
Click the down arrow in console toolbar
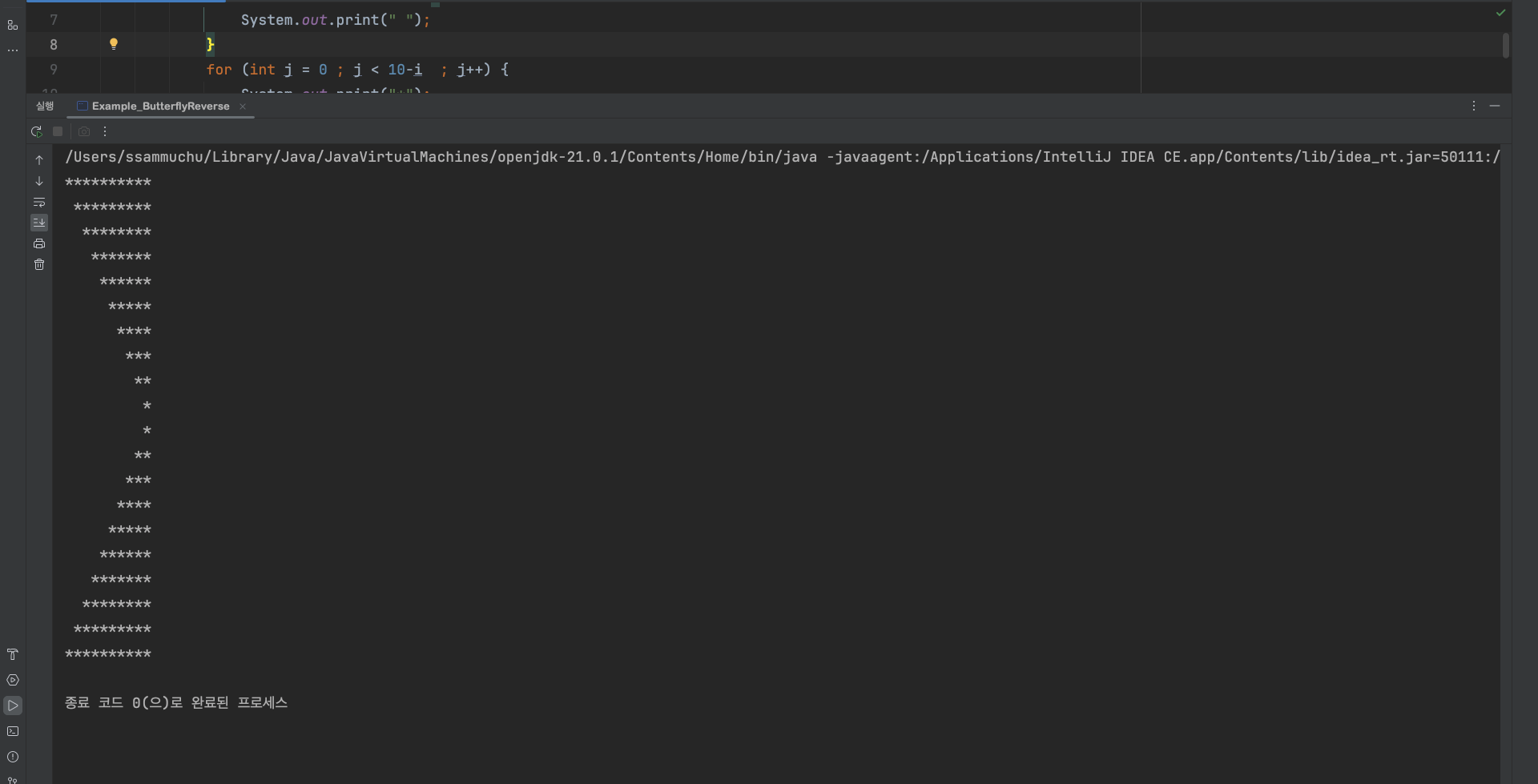[x=39, y=181]
